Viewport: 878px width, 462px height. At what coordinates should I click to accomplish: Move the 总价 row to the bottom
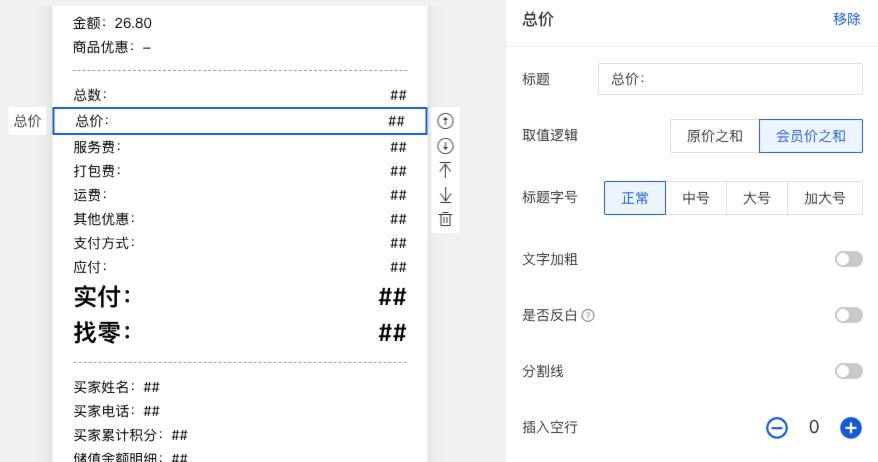[446, 194]
